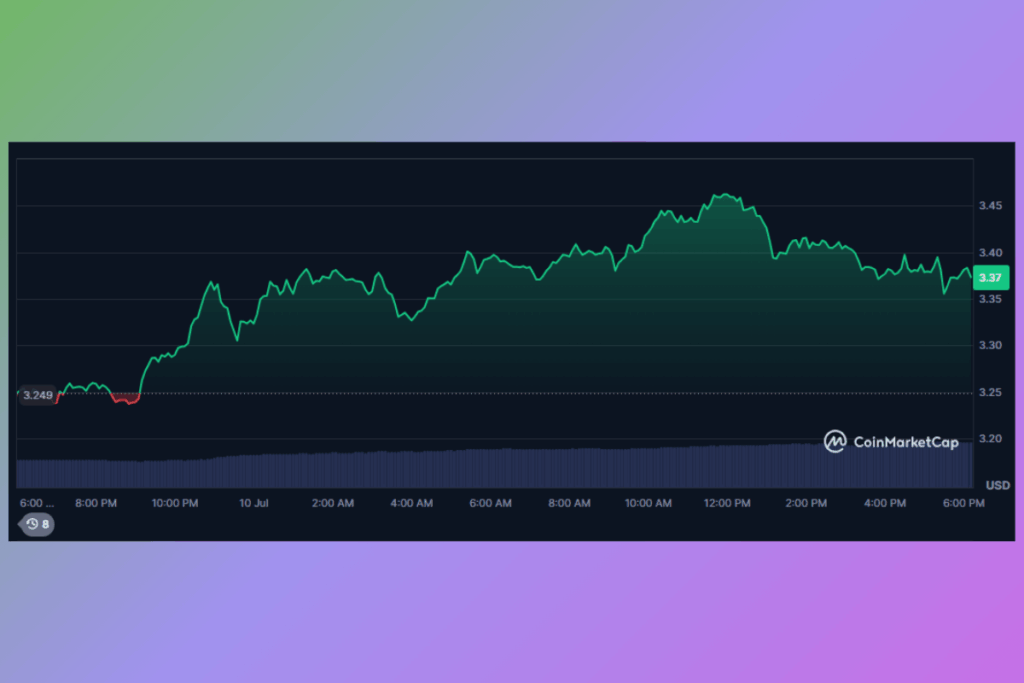This screenshot has width=1024, height=683.
Task: Click the CoinMarketCap logo icon
Action: [835, 441]
